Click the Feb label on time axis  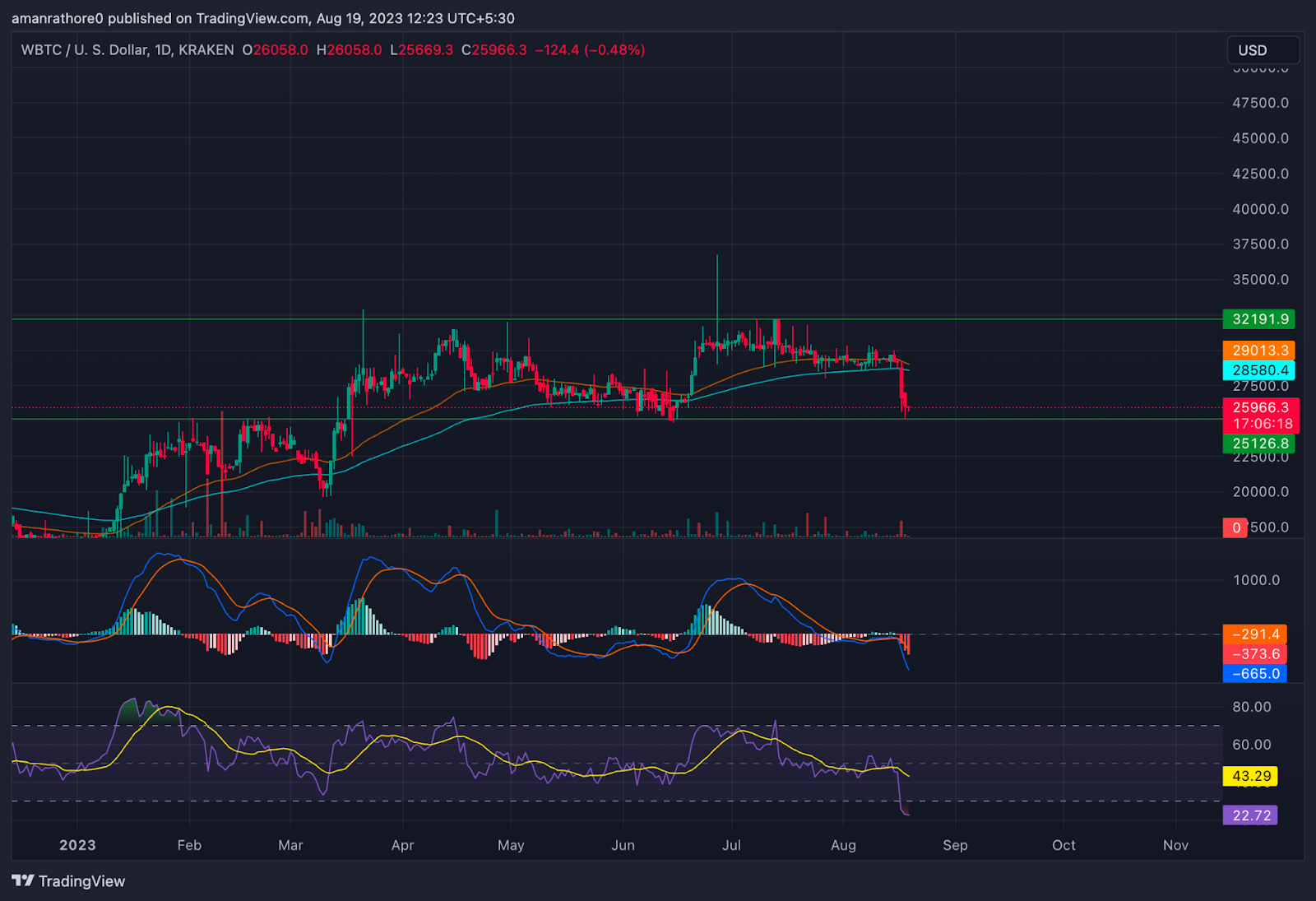click(189, 845)
